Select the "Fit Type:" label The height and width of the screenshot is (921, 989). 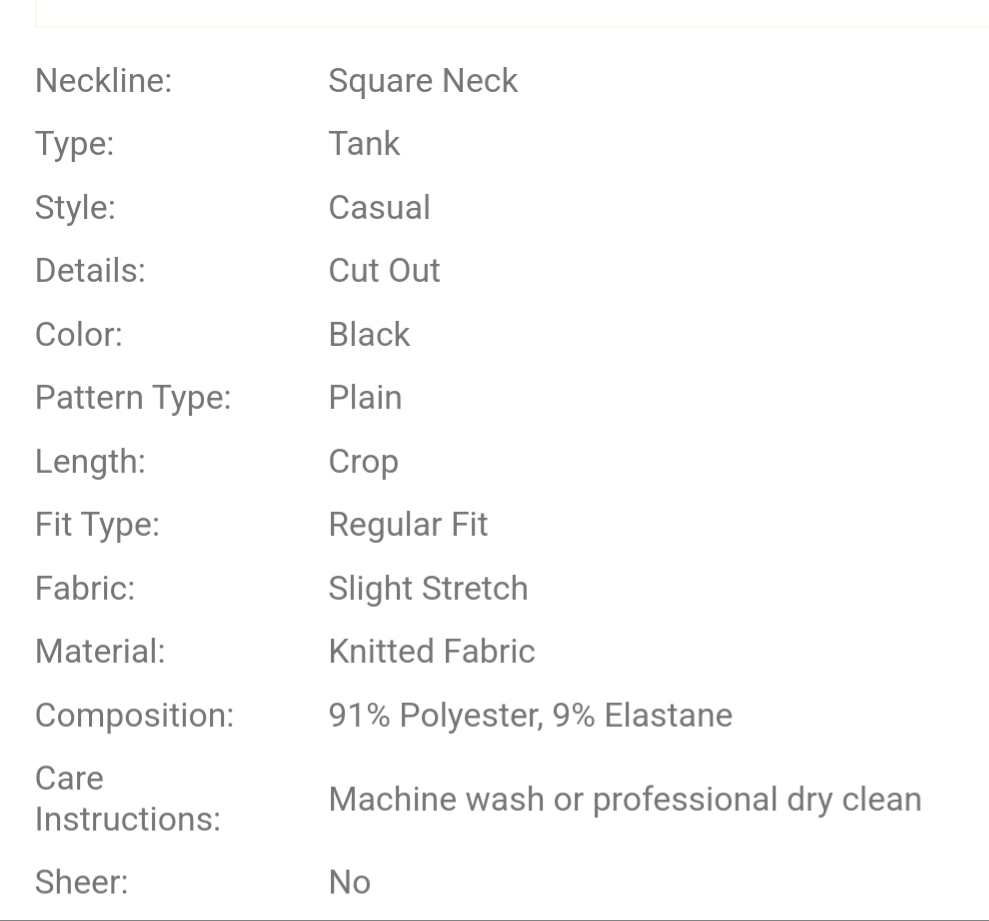tap(97, 524)
